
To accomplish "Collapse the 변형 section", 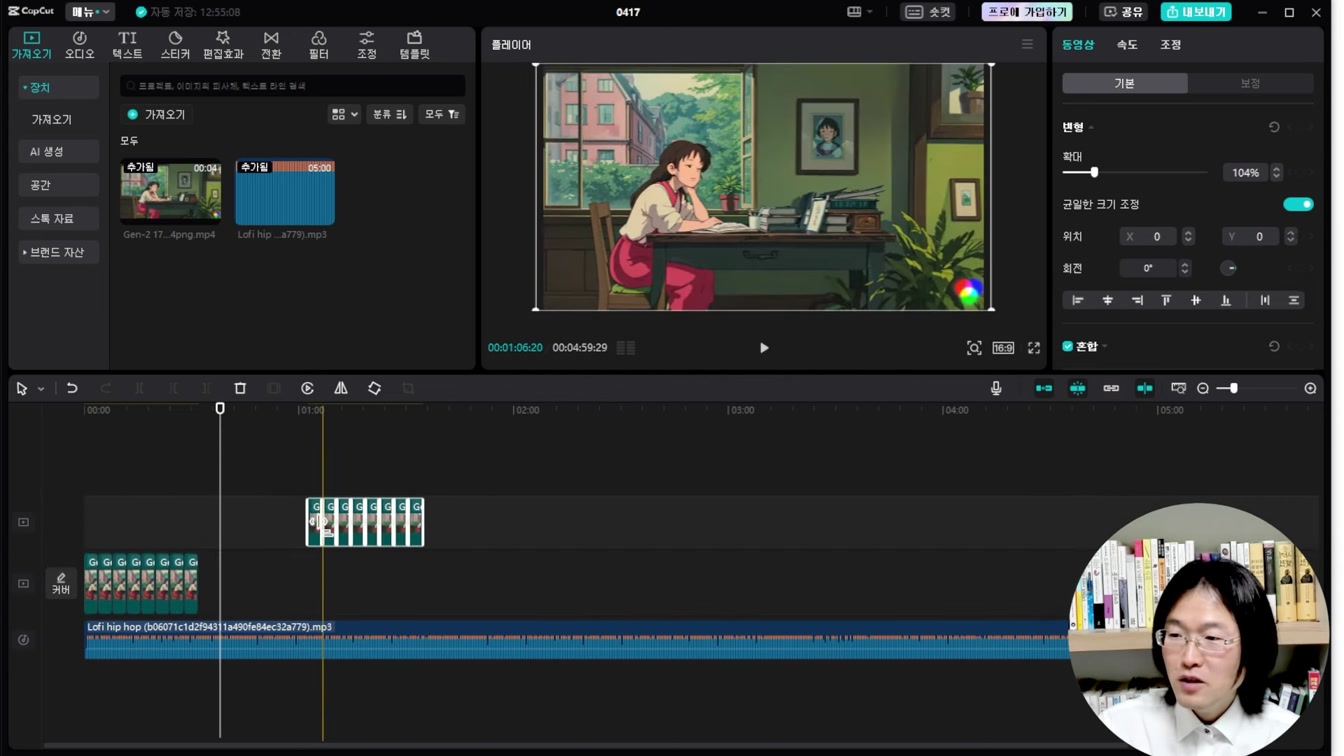I will coord(1091,128).
